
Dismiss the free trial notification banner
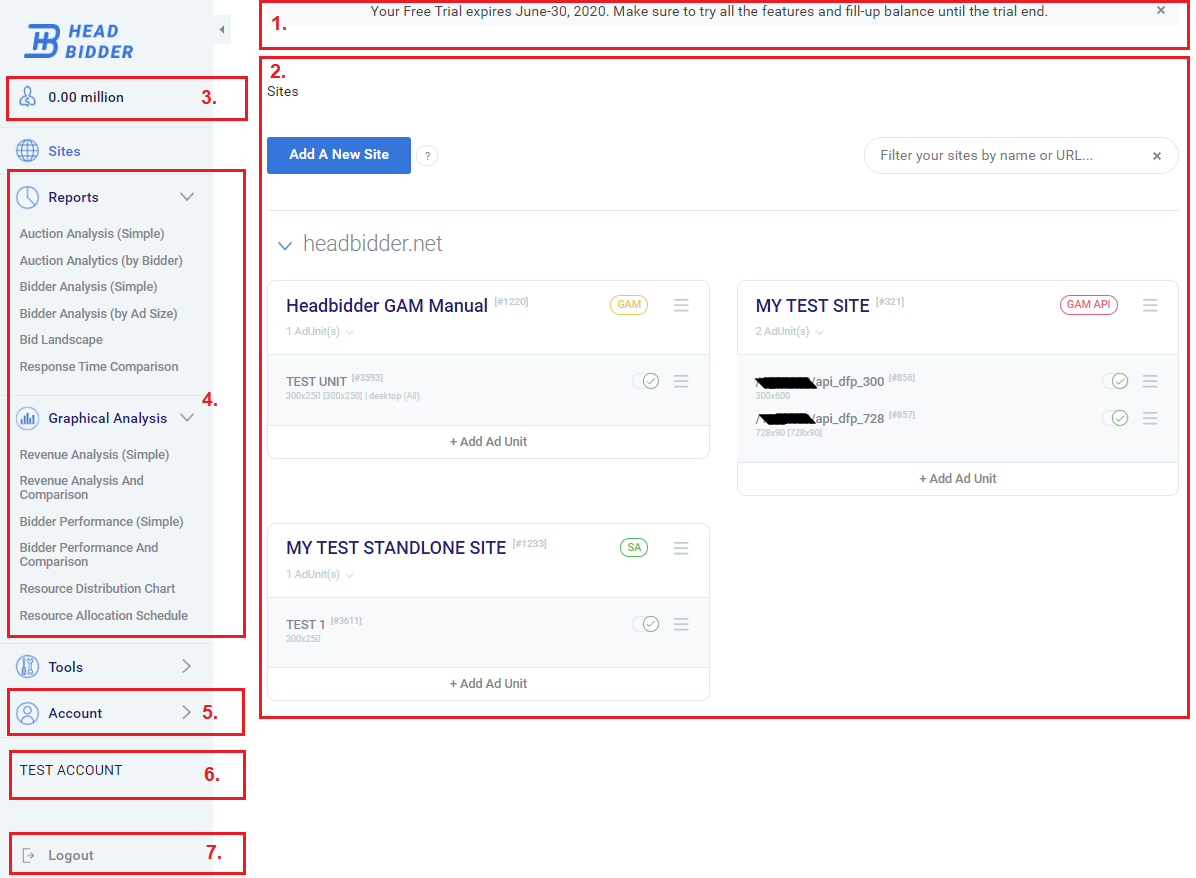pos(1161,10)
